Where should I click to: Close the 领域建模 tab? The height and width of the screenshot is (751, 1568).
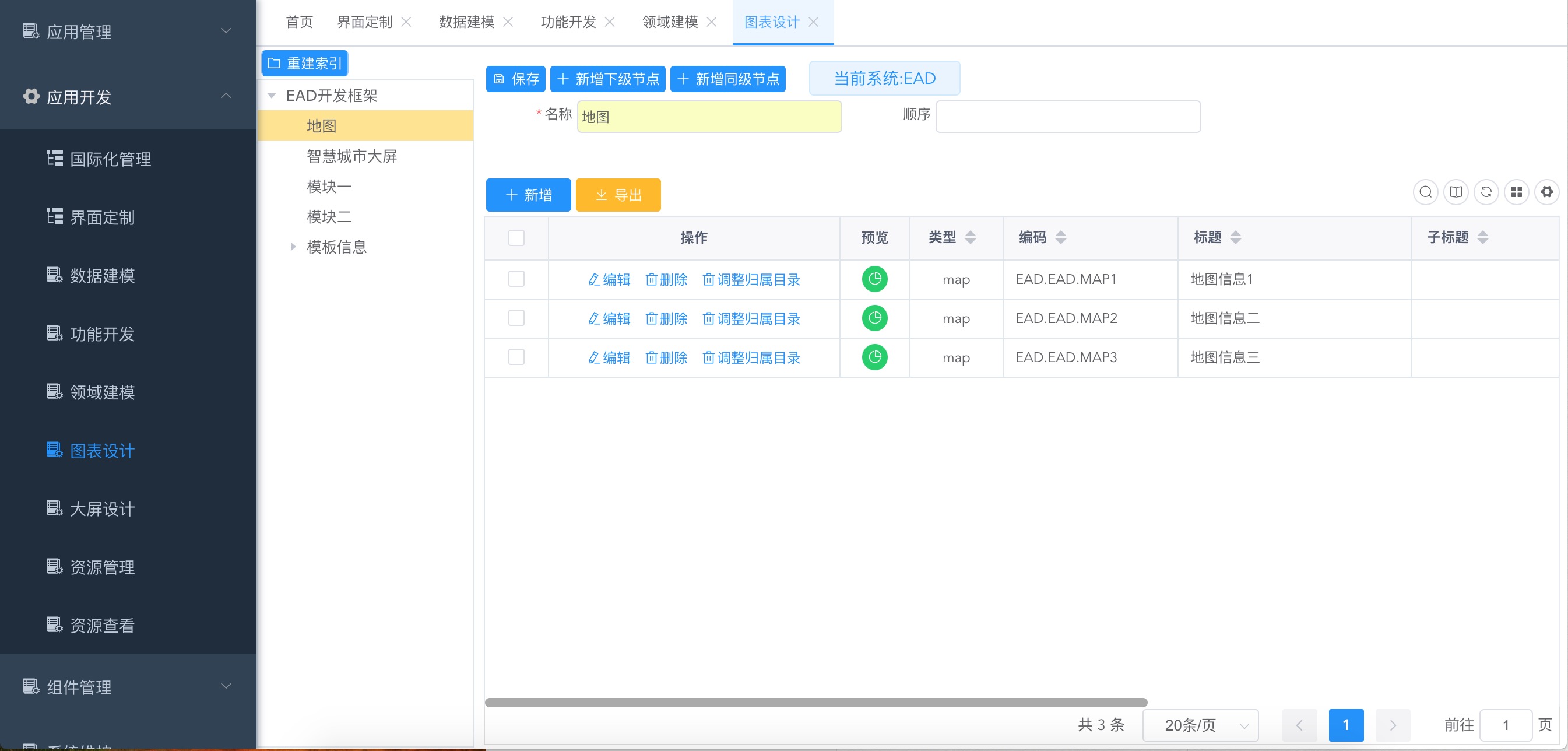tap(712, 22)
